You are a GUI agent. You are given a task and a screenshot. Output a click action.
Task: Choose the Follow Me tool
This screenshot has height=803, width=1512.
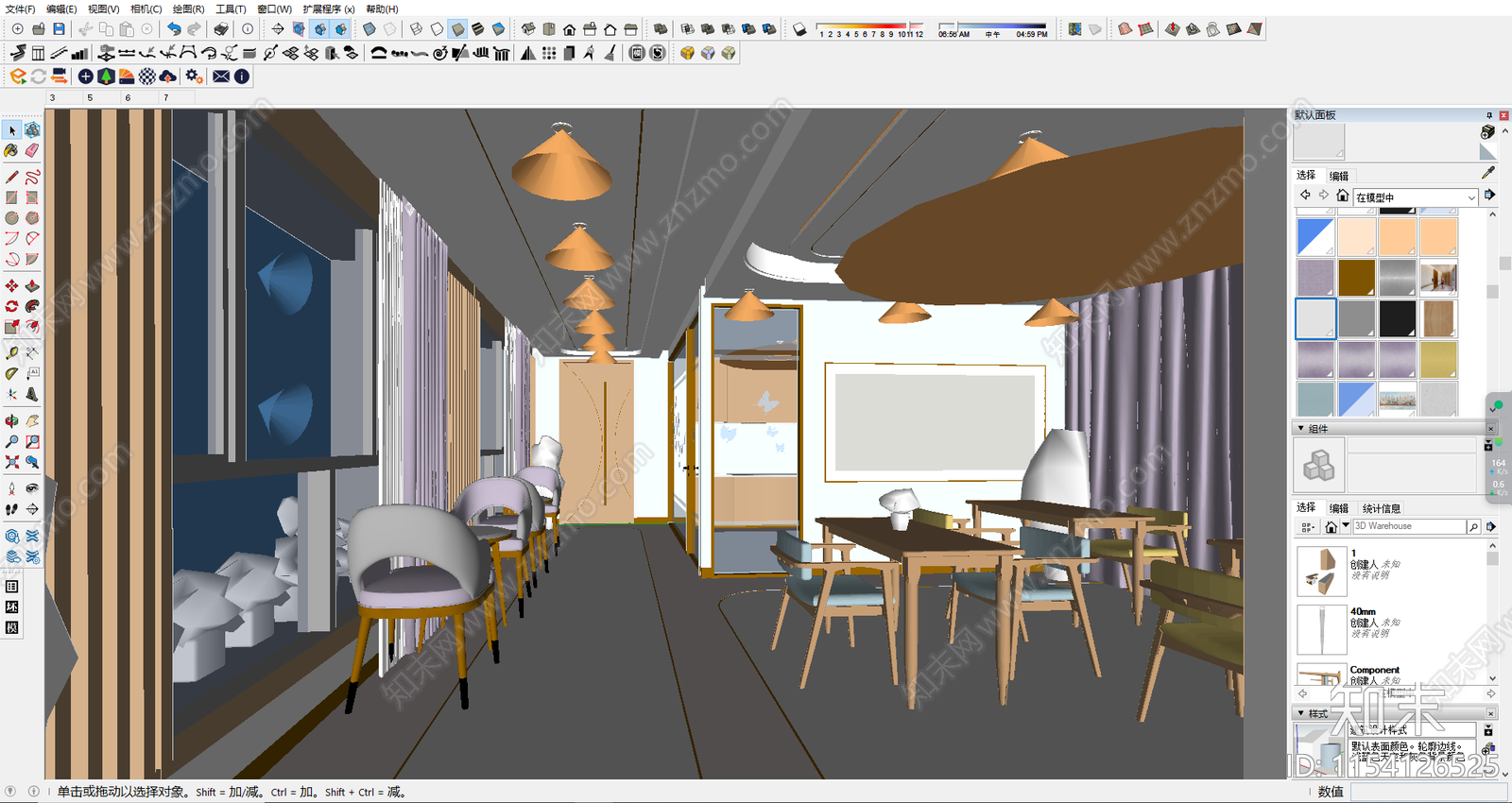coord(32,306)
